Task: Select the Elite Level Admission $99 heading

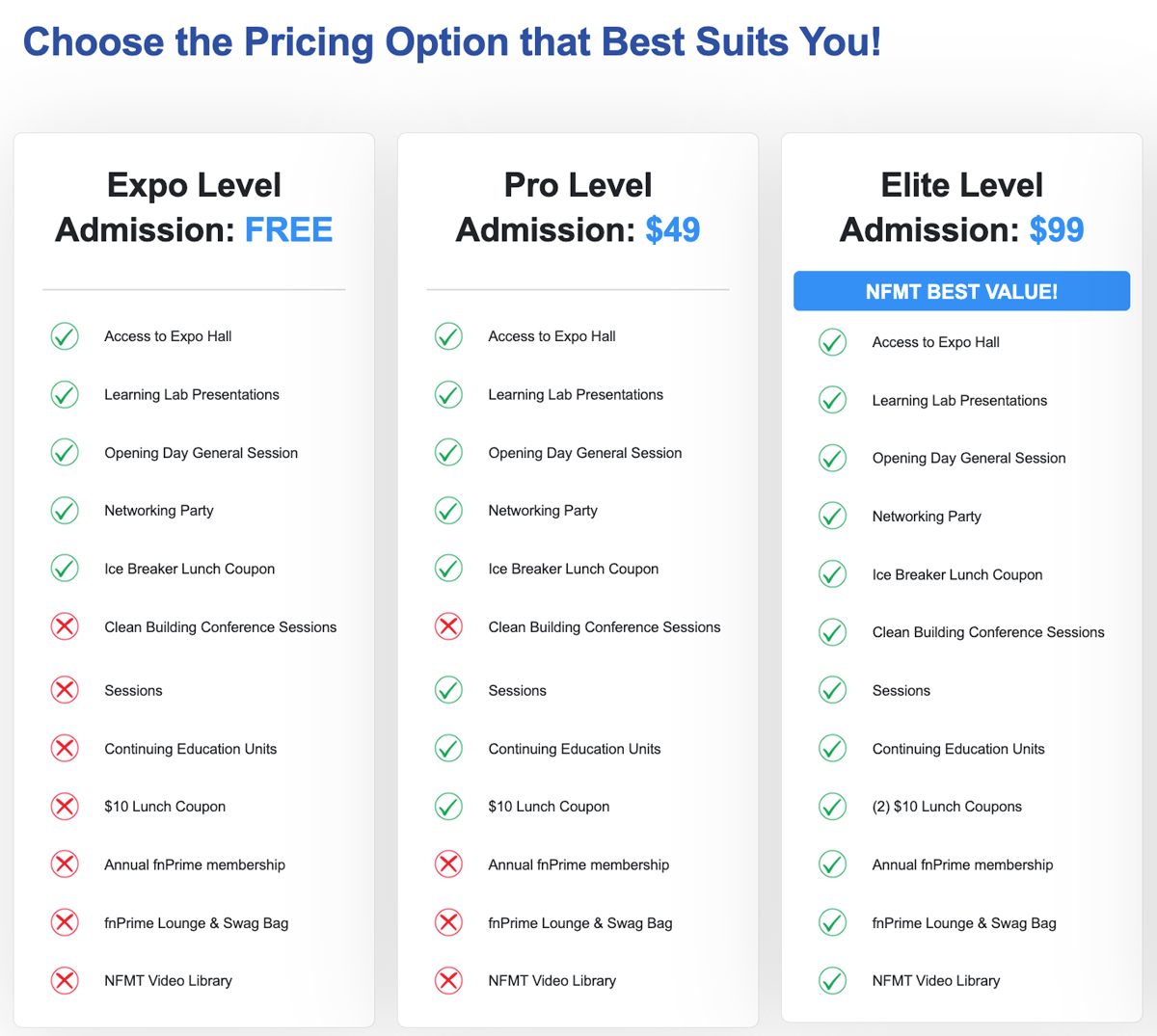Action: click(961, 207)
